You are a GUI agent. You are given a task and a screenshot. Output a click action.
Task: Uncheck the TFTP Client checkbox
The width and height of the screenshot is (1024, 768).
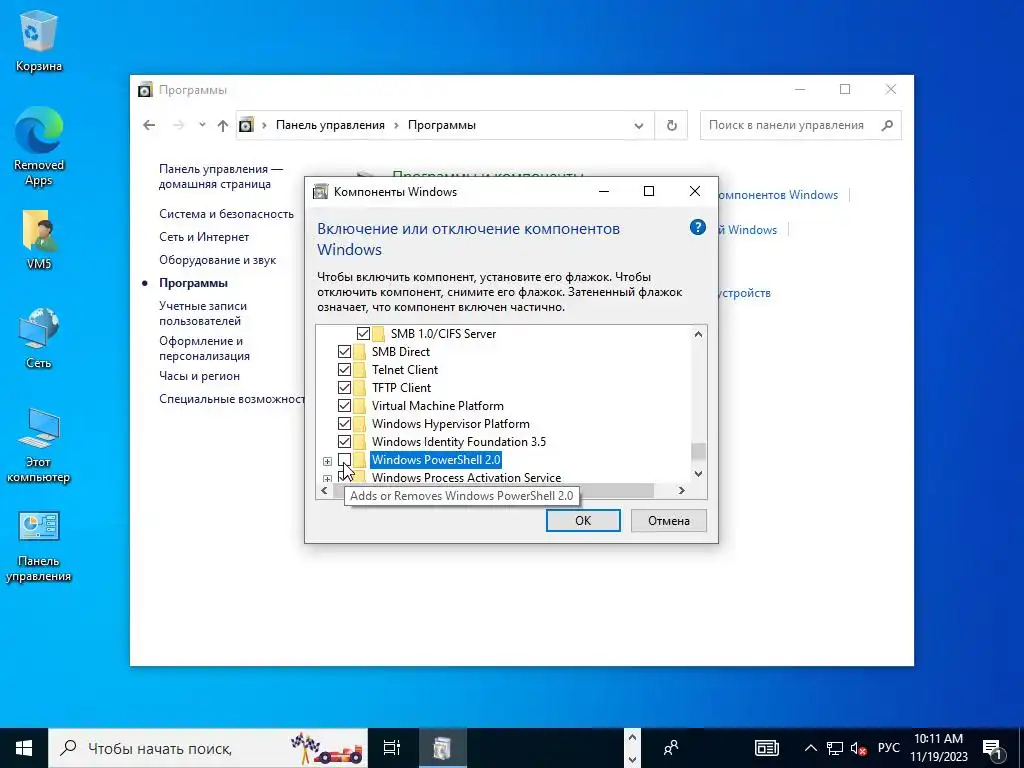(x=344, y=388)
